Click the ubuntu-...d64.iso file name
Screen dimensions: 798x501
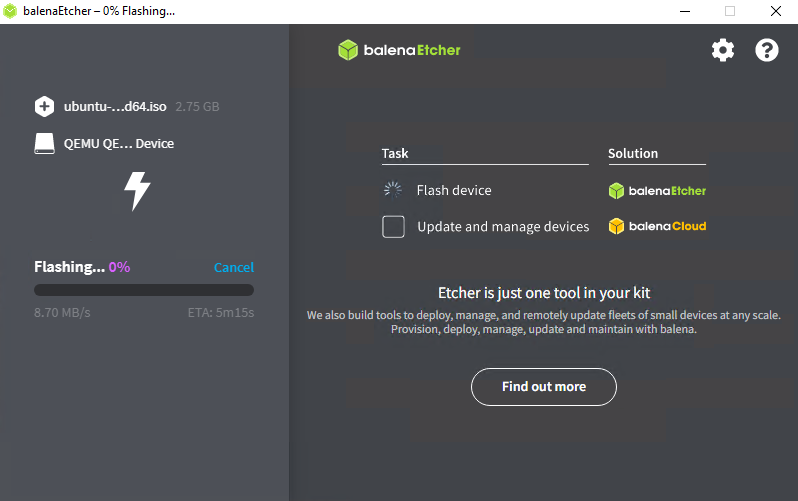point(115,106)
